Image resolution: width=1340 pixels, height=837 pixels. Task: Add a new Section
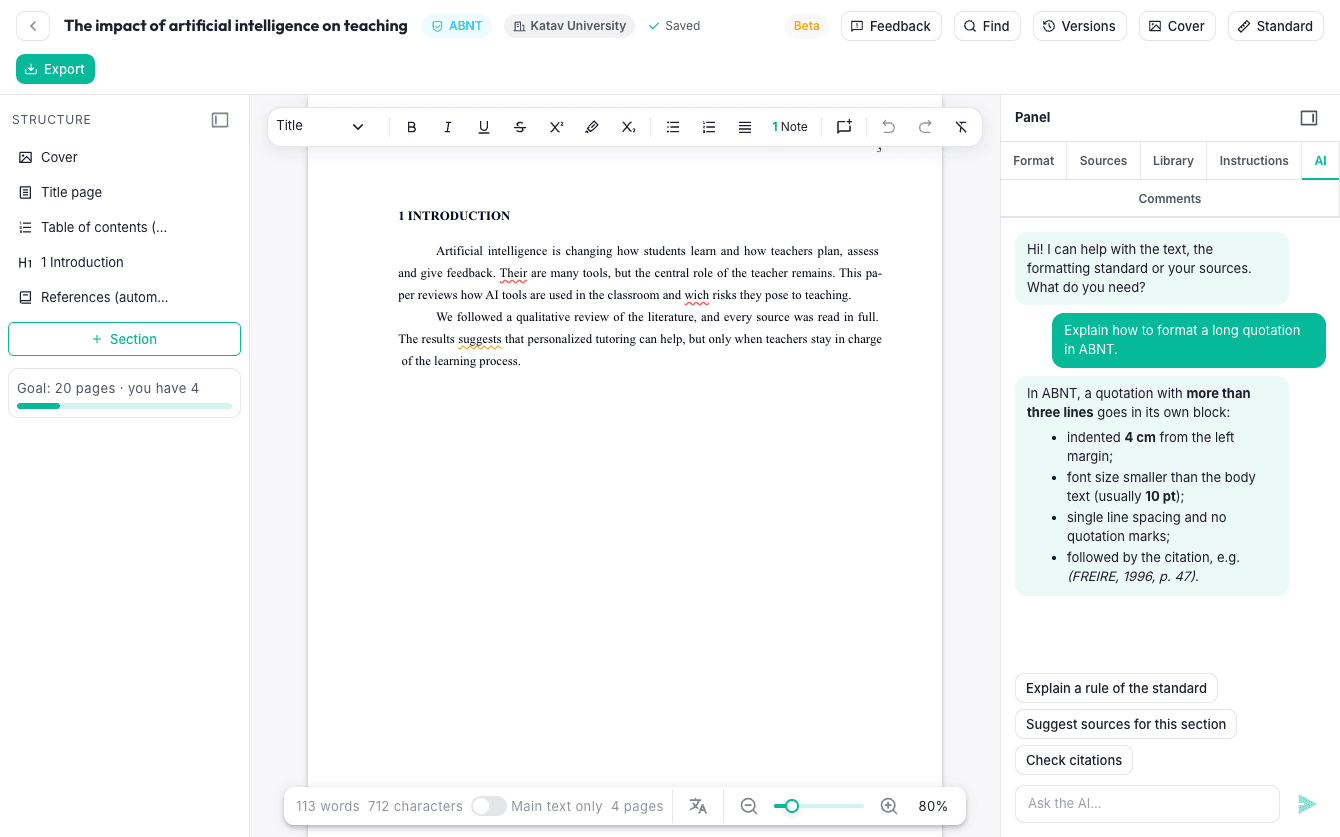pos(124,339)
